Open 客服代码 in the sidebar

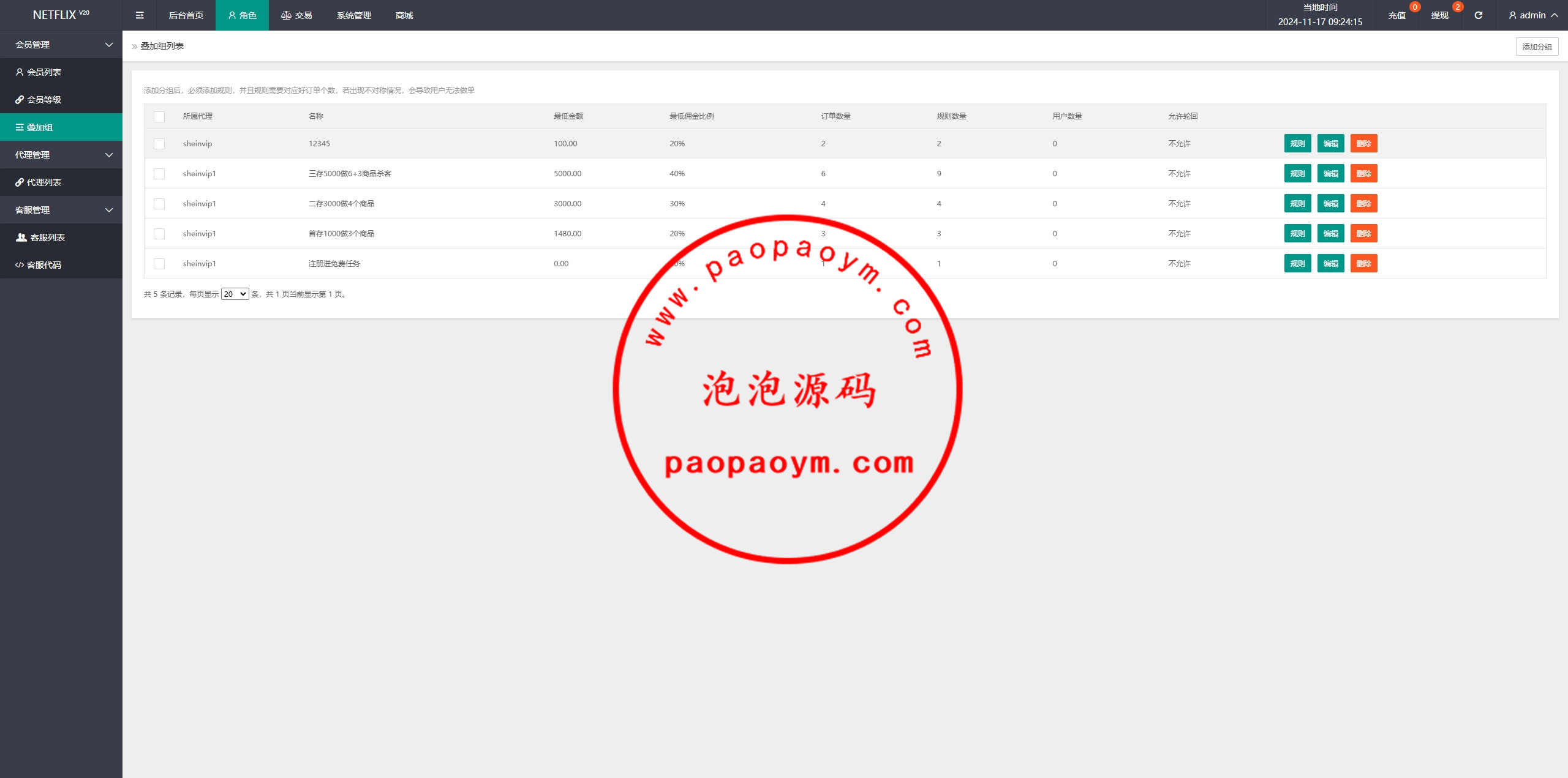point(61,265)
